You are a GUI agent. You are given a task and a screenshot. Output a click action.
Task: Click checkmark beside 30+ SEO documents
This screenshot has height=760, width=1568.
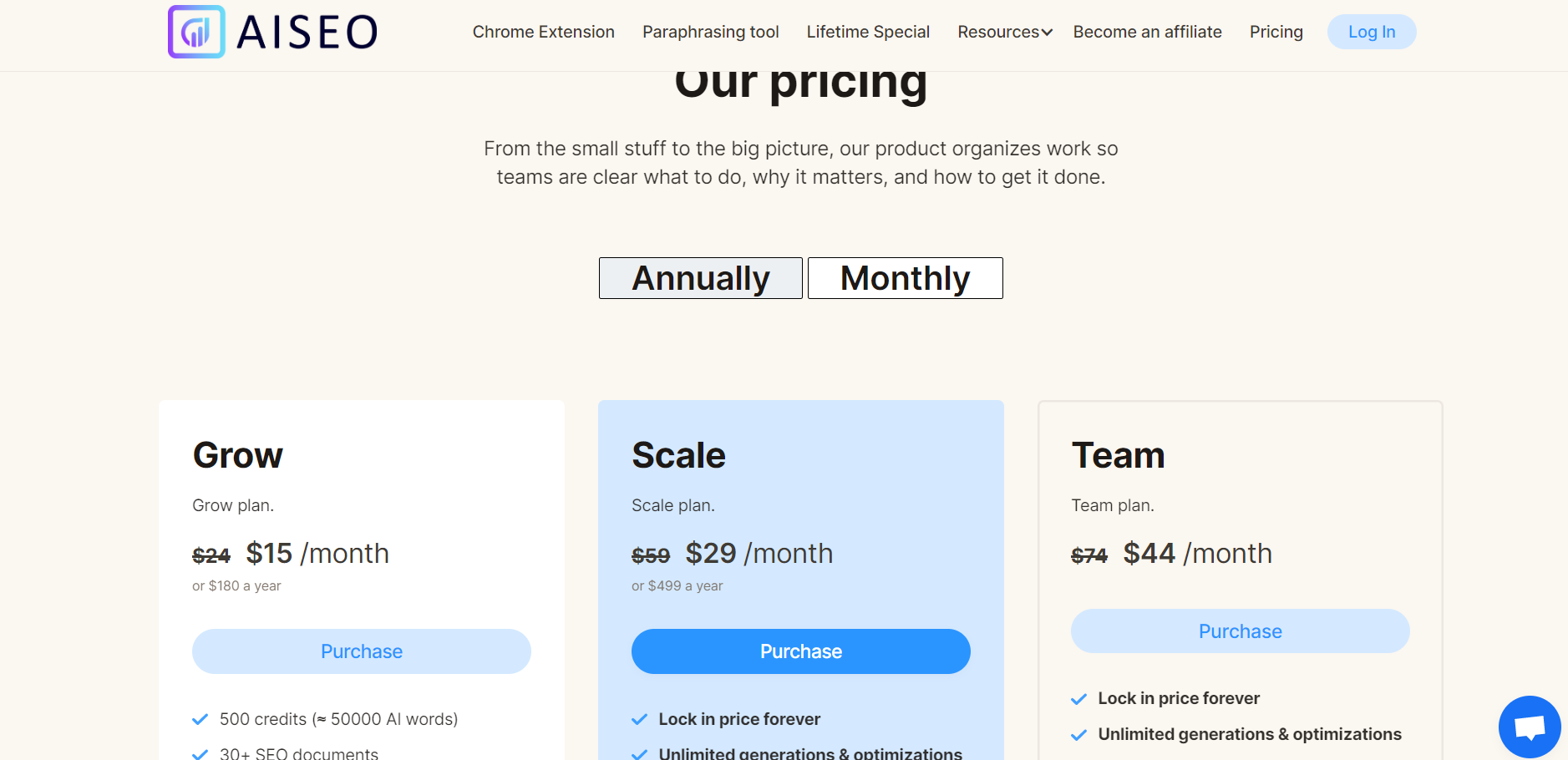tap(200, 754)
